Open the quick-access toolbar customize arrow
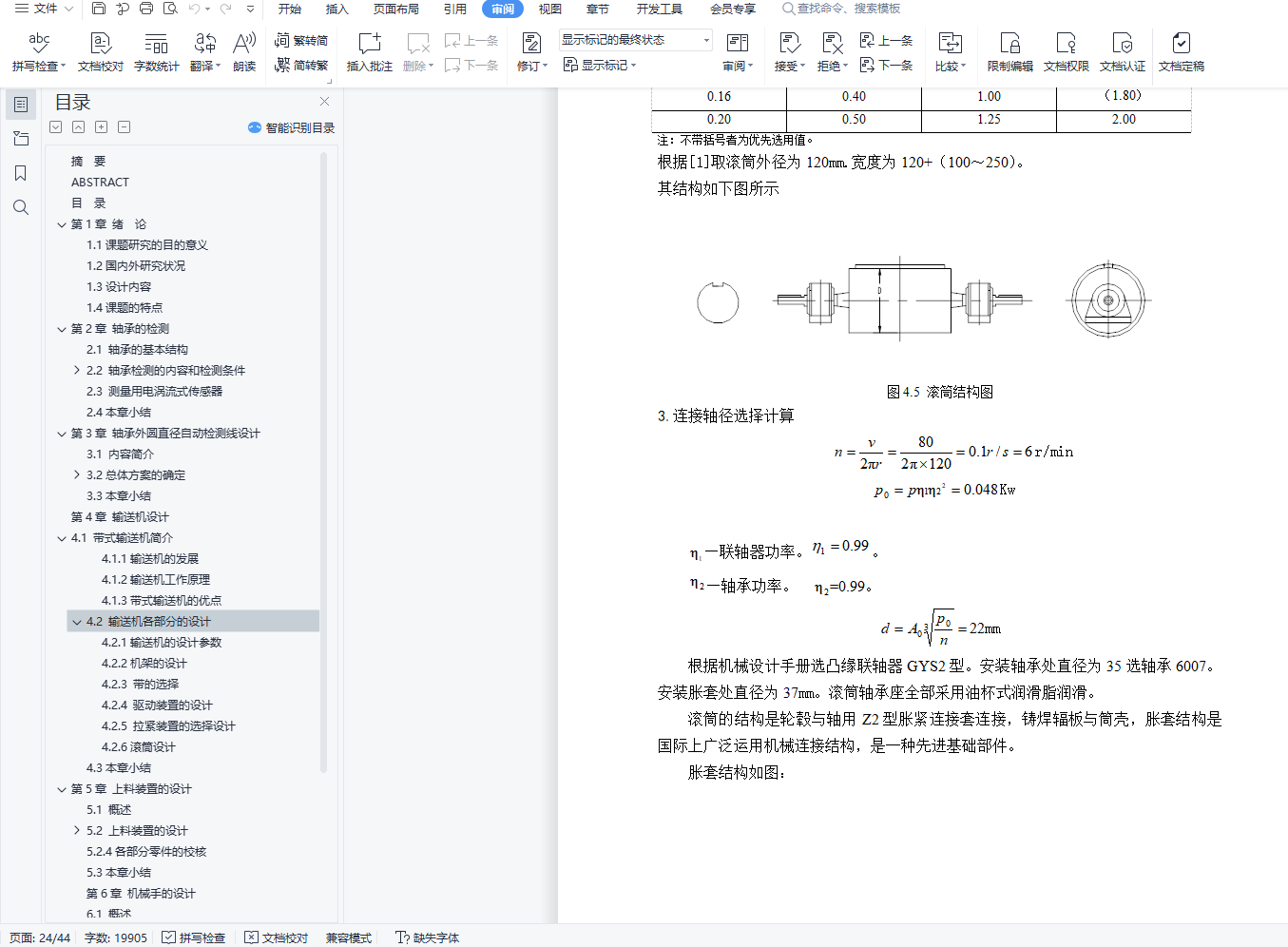This screenshot has height=947, width=1288. (x=250, y=9)
